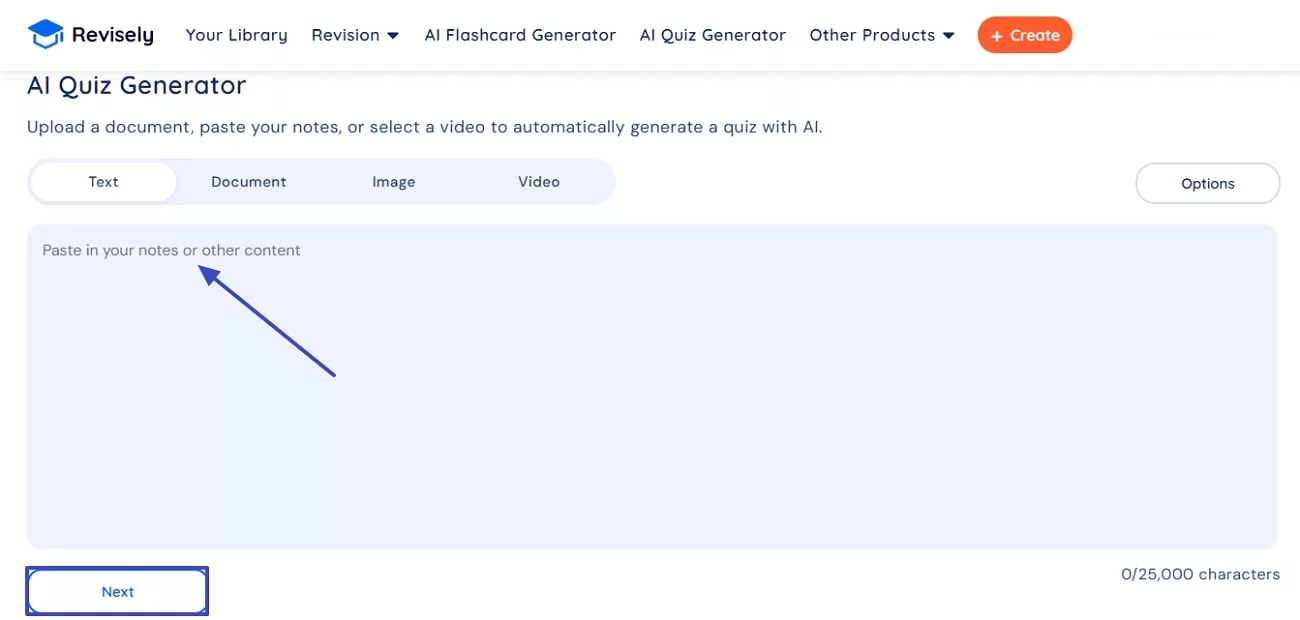
Task: Open Your Library page
Action: pos(236,35)
